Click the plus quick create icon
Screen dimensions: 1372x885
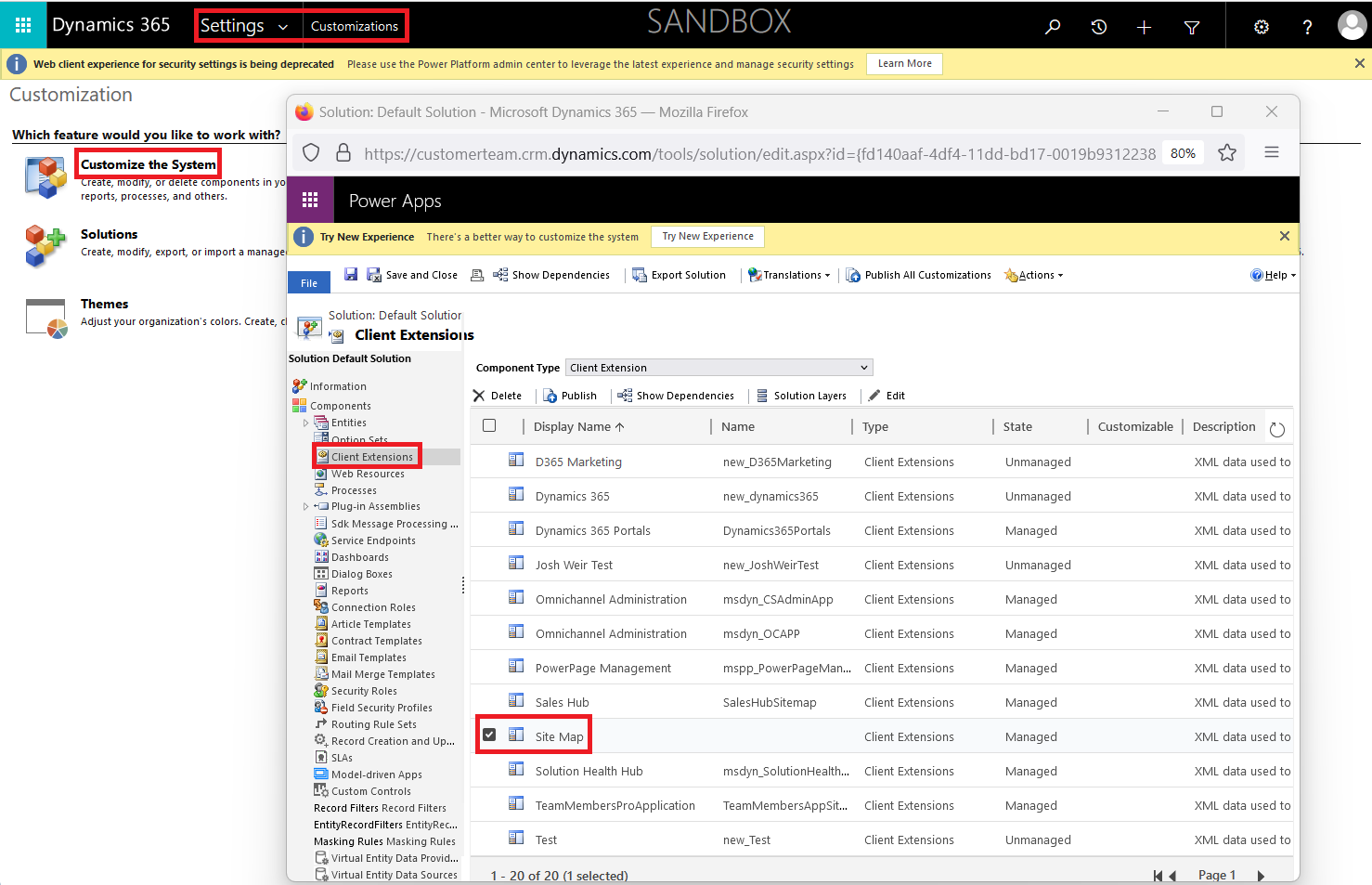[x=1144, y=27]
